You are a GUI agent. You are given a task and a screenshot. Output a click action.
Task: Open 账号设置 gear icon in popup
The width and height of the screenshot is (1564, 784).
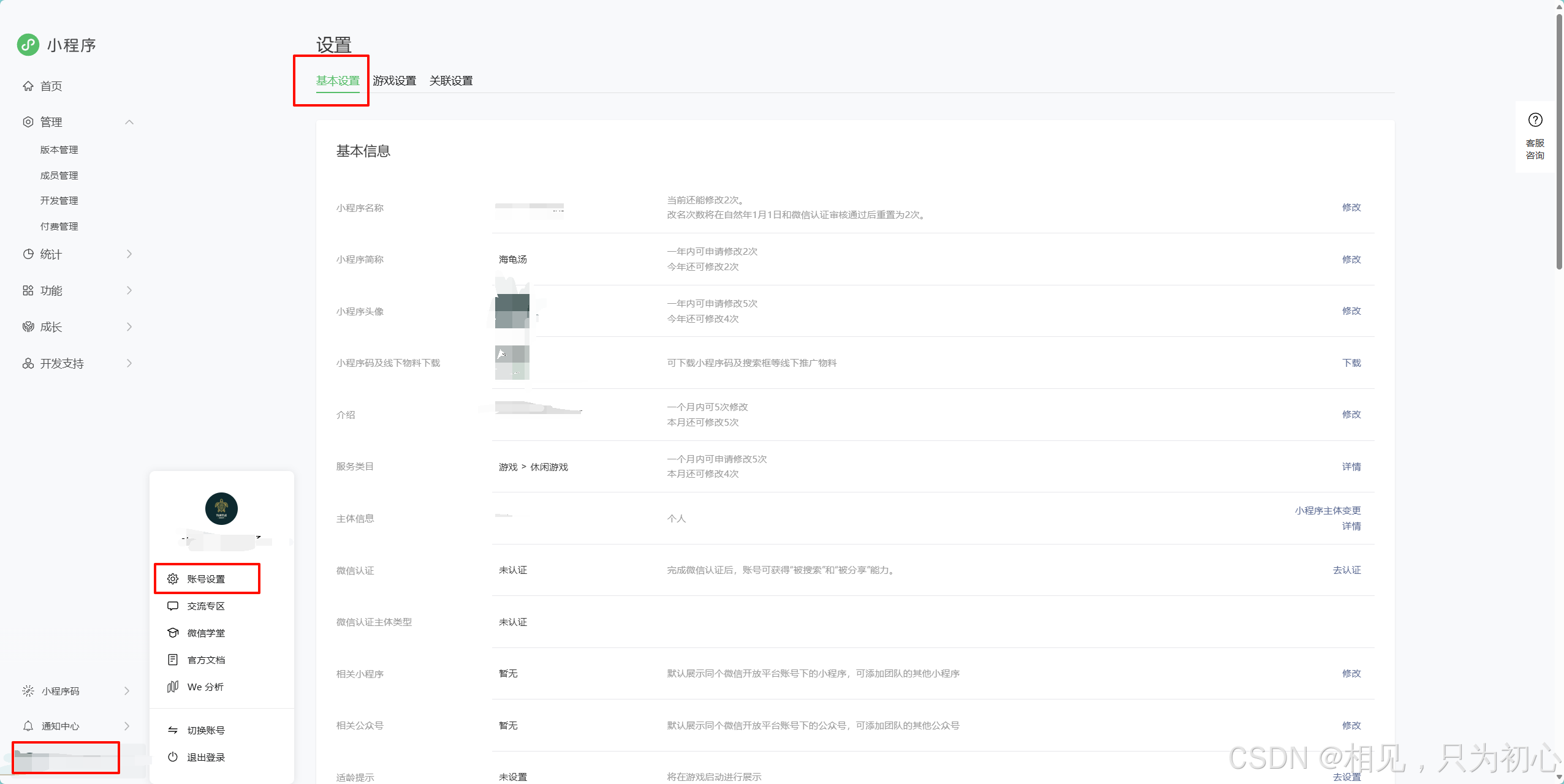[x=173, y=579]
